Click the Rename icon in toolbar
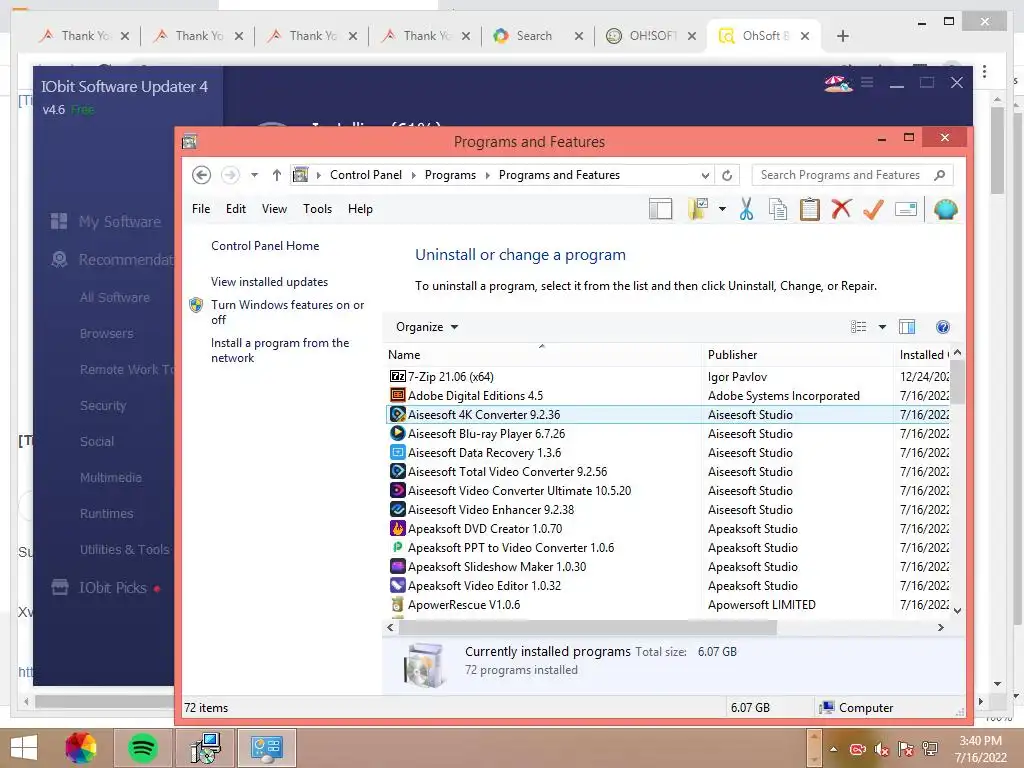The image size is (1024, 768). 906,209
